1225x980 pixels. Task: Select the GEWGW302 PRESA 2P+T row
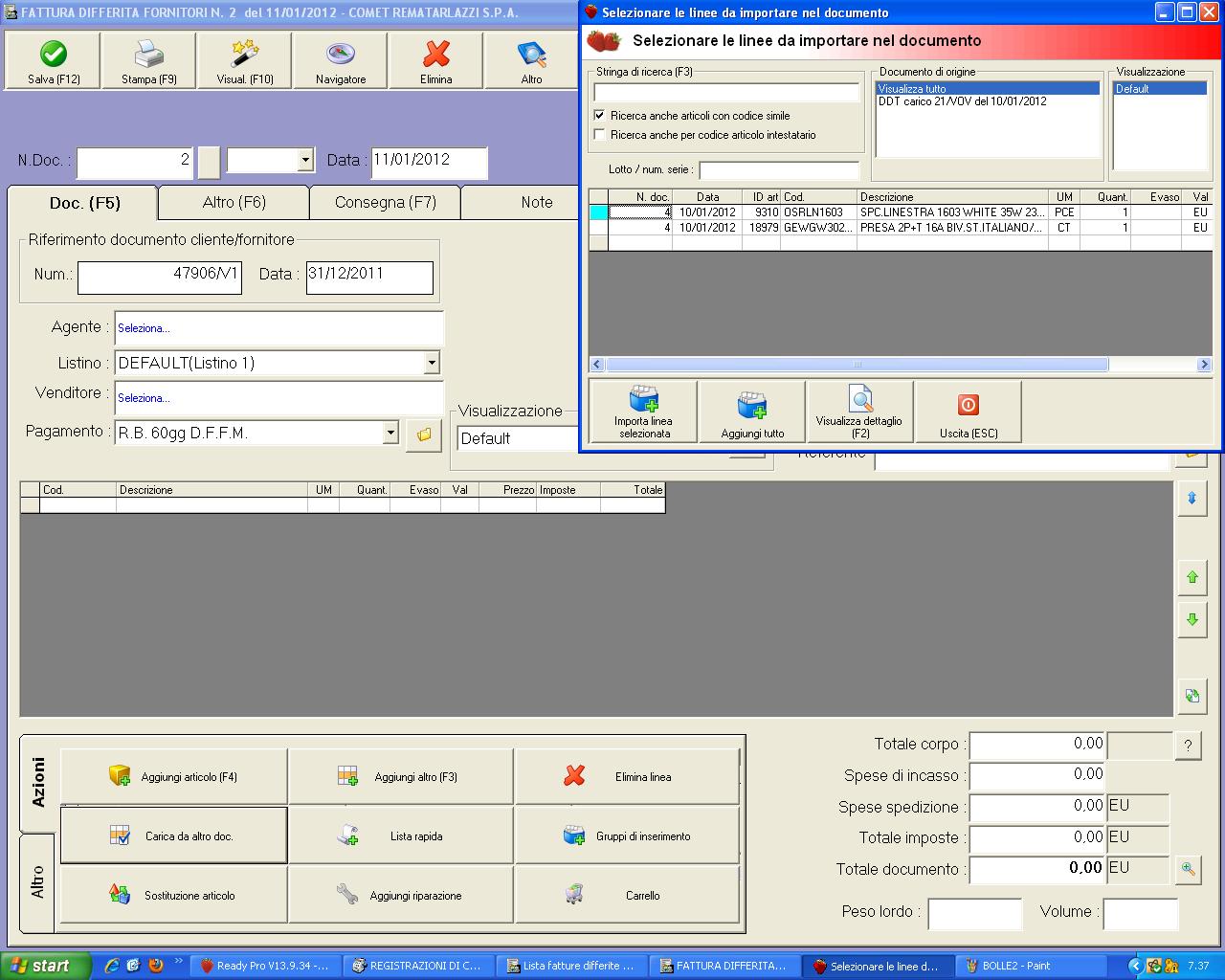[x=900, y=228]
